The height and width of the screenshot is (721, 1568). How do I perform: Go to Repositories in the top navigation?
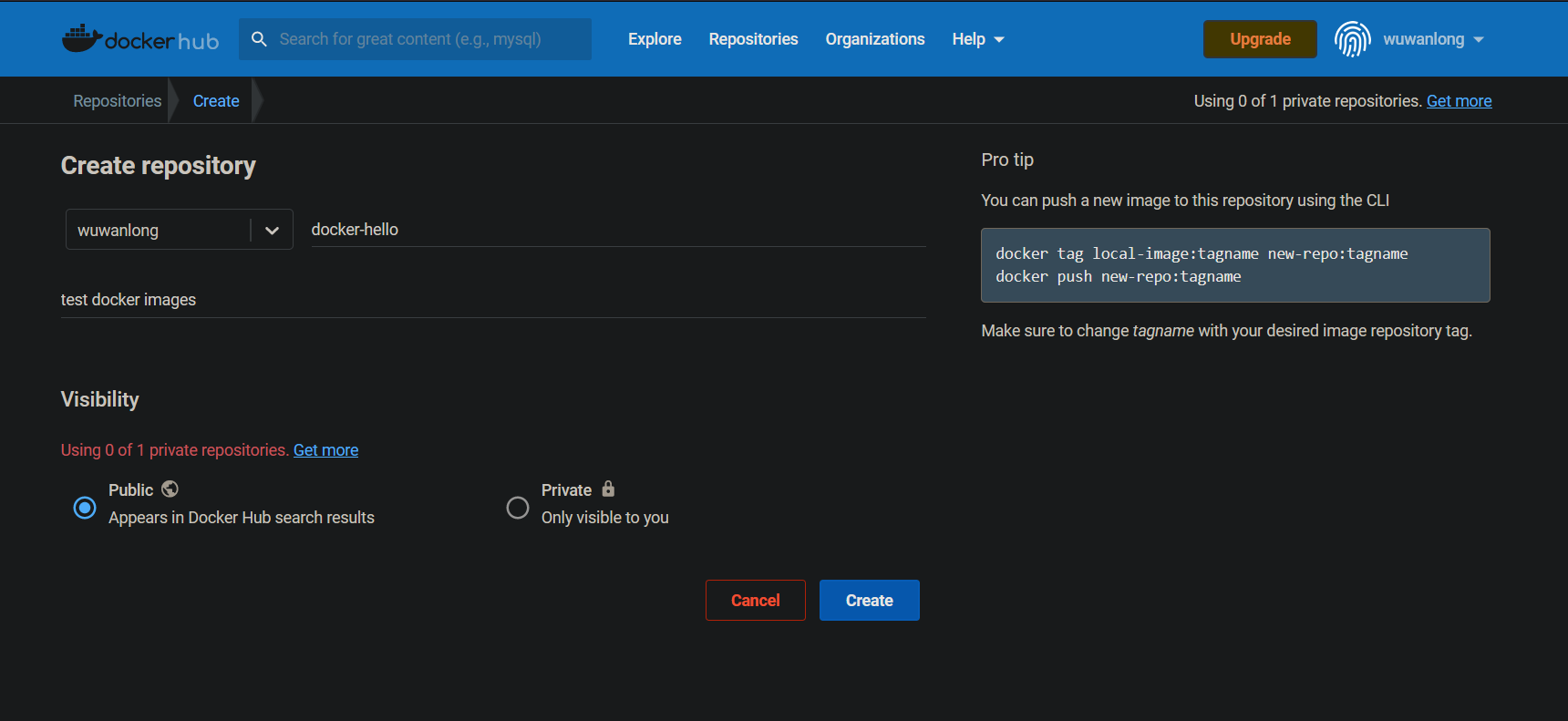753,39
